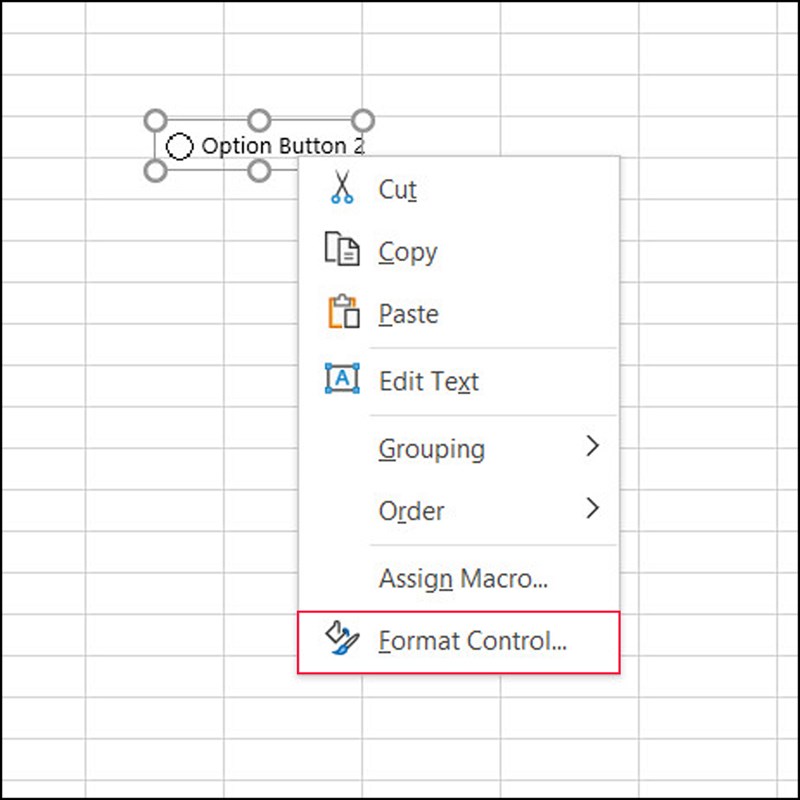Open the Edit Text option
The width and height of the screenshot is (800, 800).
428,380
